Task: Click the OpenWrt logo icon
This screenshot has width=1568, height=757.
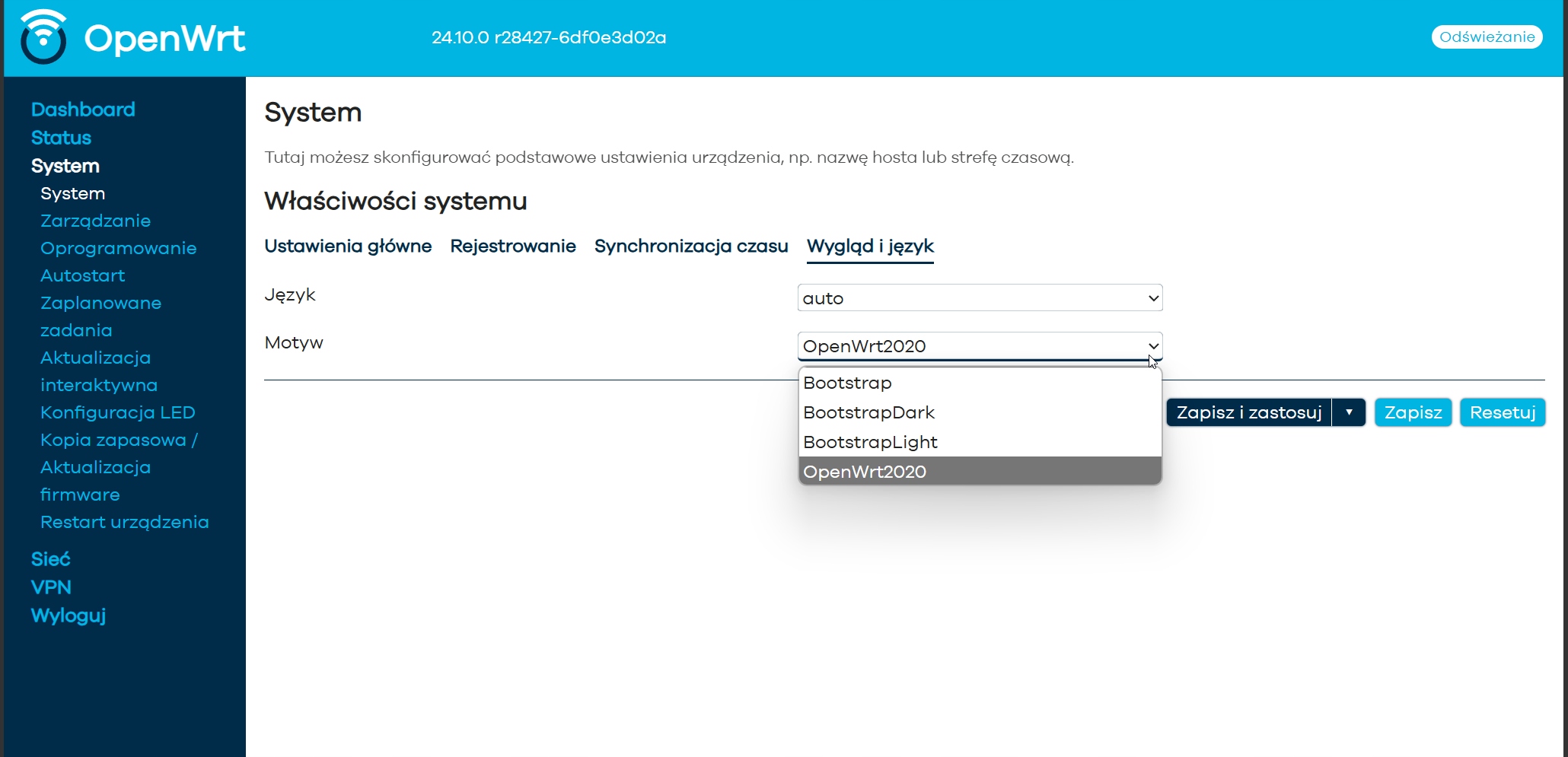Action: [x=43, y=37]
